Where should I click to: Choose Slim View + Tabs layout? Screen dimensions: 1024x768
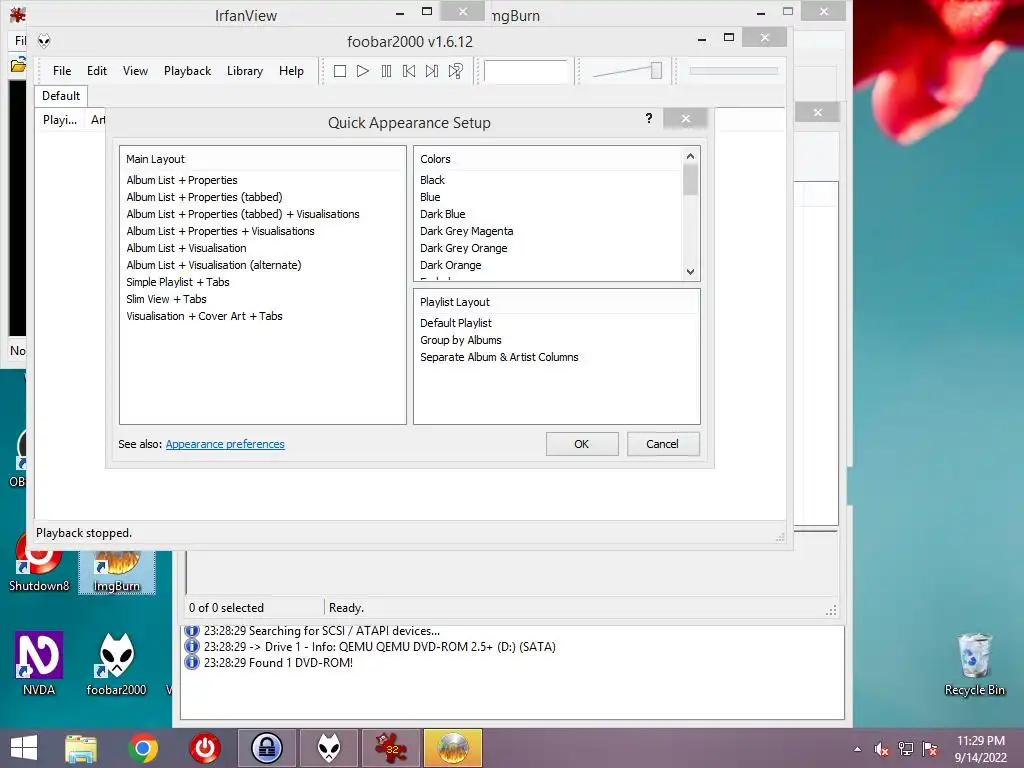[167, 298]
